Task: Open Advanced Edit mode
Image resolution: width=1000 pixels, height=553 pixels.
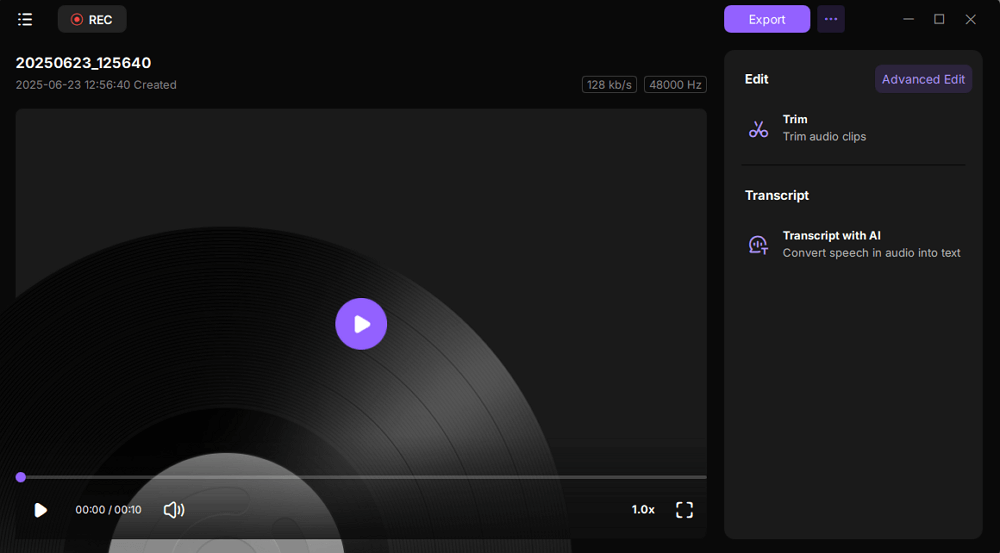Action: pyautogui.click(x=923, y=79)
